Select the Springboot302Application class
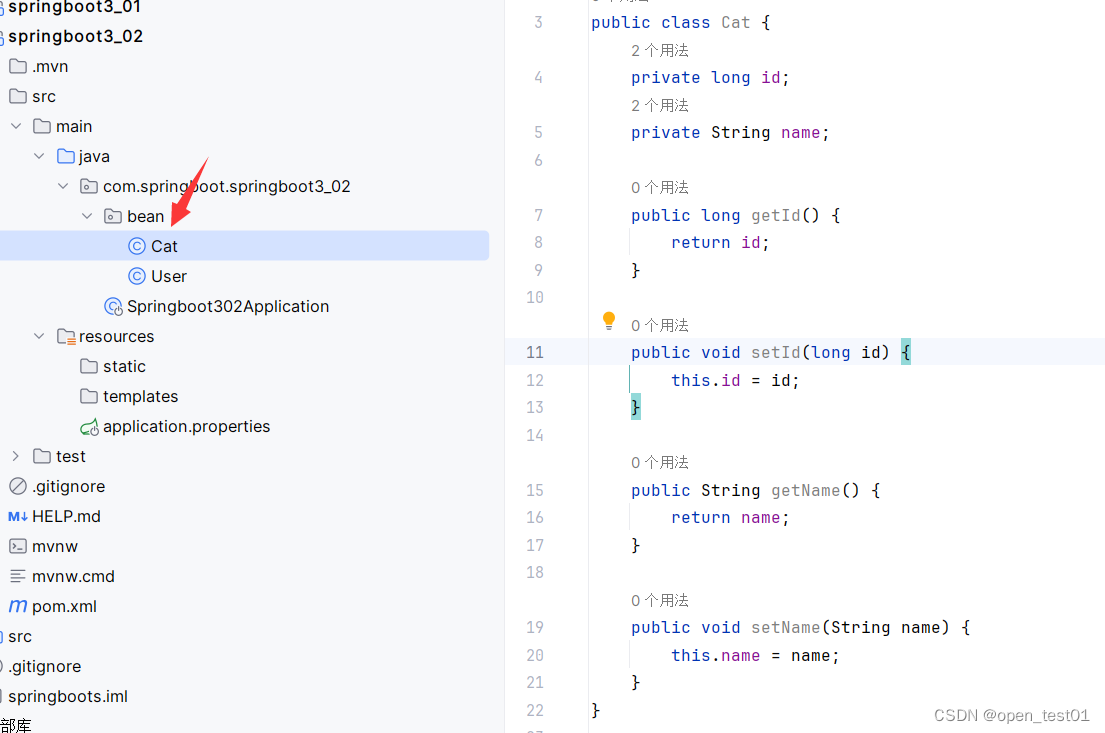1105x733 pixels. point(229,306)
